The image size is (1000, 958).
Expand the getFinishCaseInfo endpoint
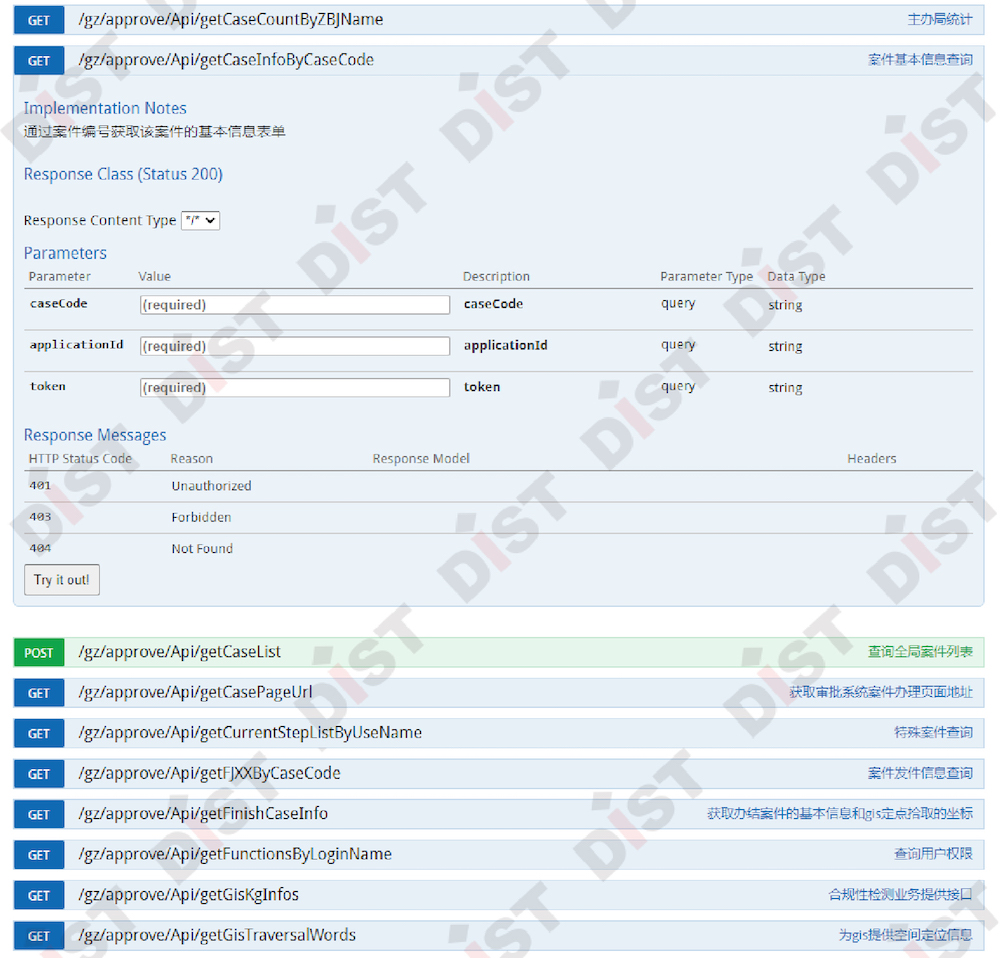coord(203,814)
